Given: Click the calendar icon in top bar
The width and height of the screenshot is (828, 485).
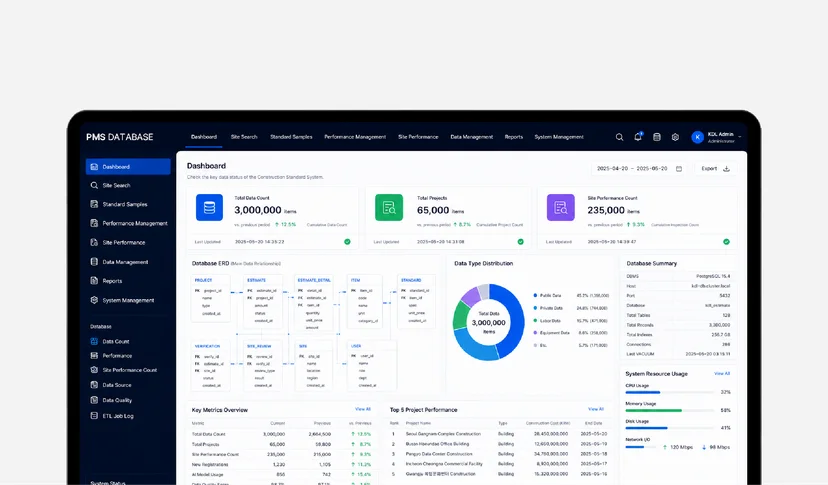Looking at the screenshot, I should coord(657,137).
